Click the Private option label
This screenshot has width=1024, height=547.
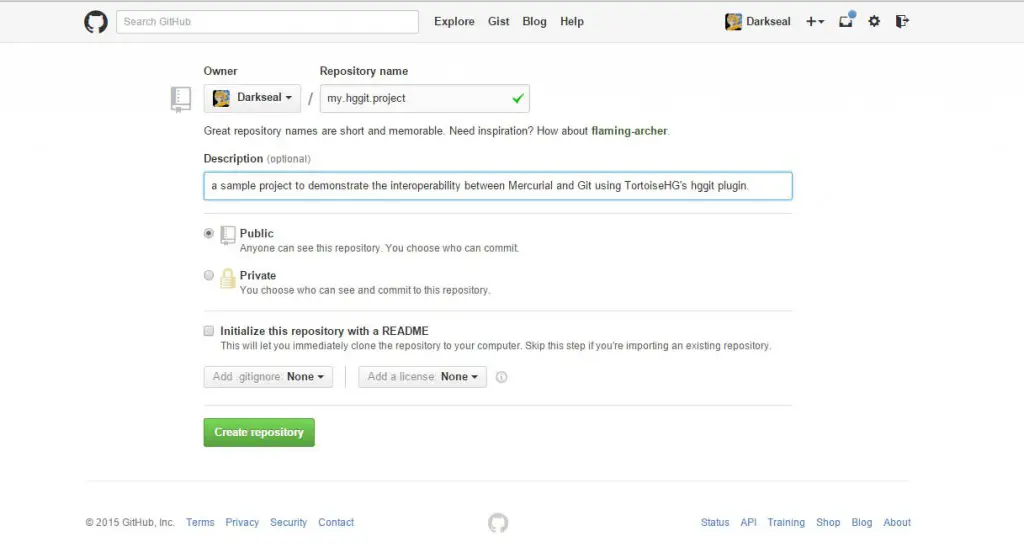[x=257, y=275]
